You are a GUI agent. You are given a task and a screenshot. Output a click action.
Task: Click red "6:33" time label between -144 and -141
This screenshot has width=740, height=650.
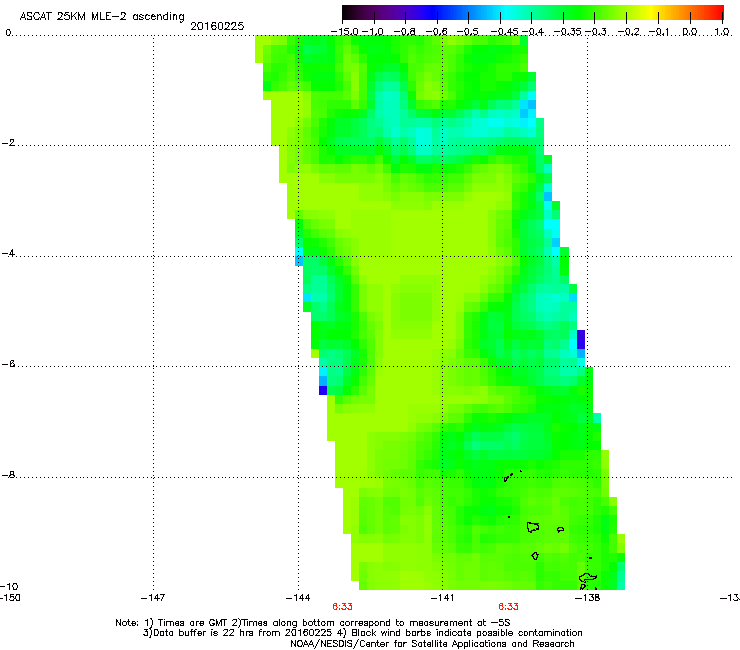pos(342,607)
